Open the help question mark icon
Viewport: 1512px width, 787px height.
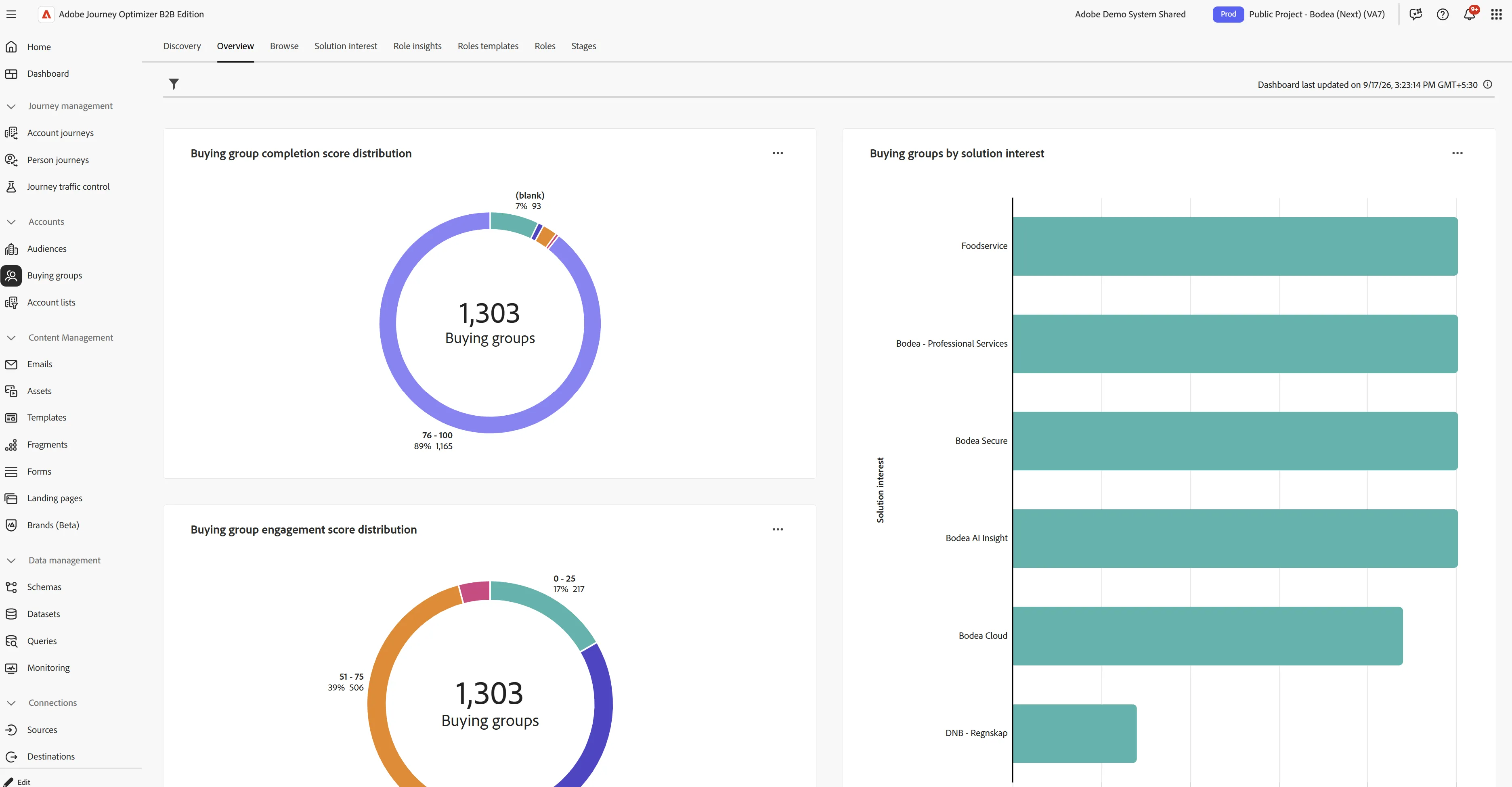pyautogui.click(x=1442, y=15)
